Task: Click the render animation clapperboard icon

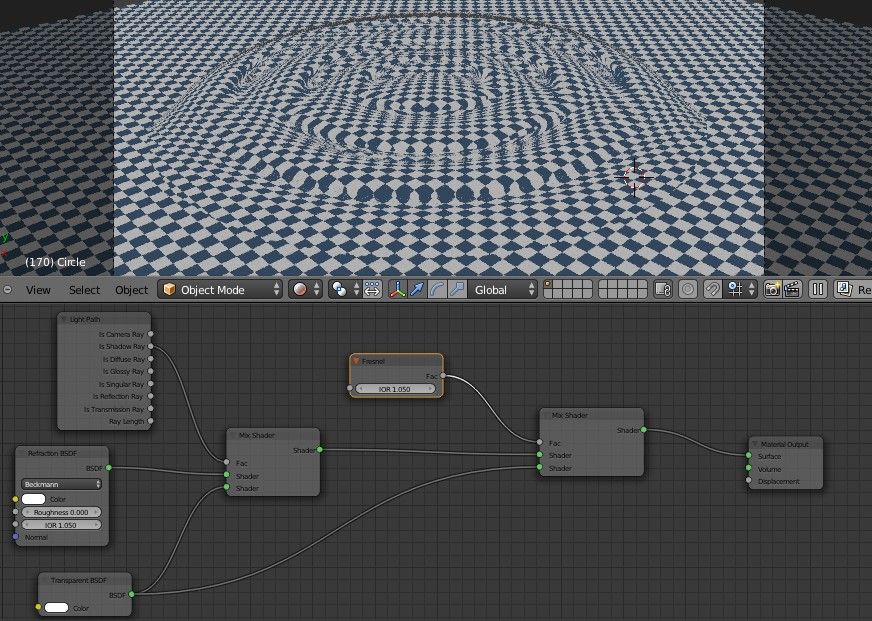Action: pos(793,290)
